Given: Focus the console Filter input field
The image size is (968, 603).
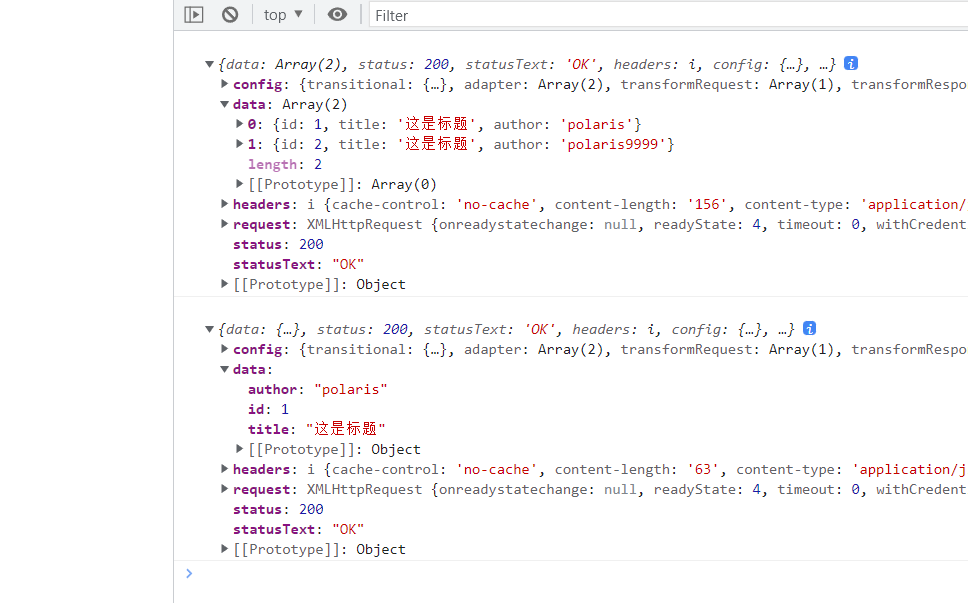Looking at the screenshot, I should (668, 15).
